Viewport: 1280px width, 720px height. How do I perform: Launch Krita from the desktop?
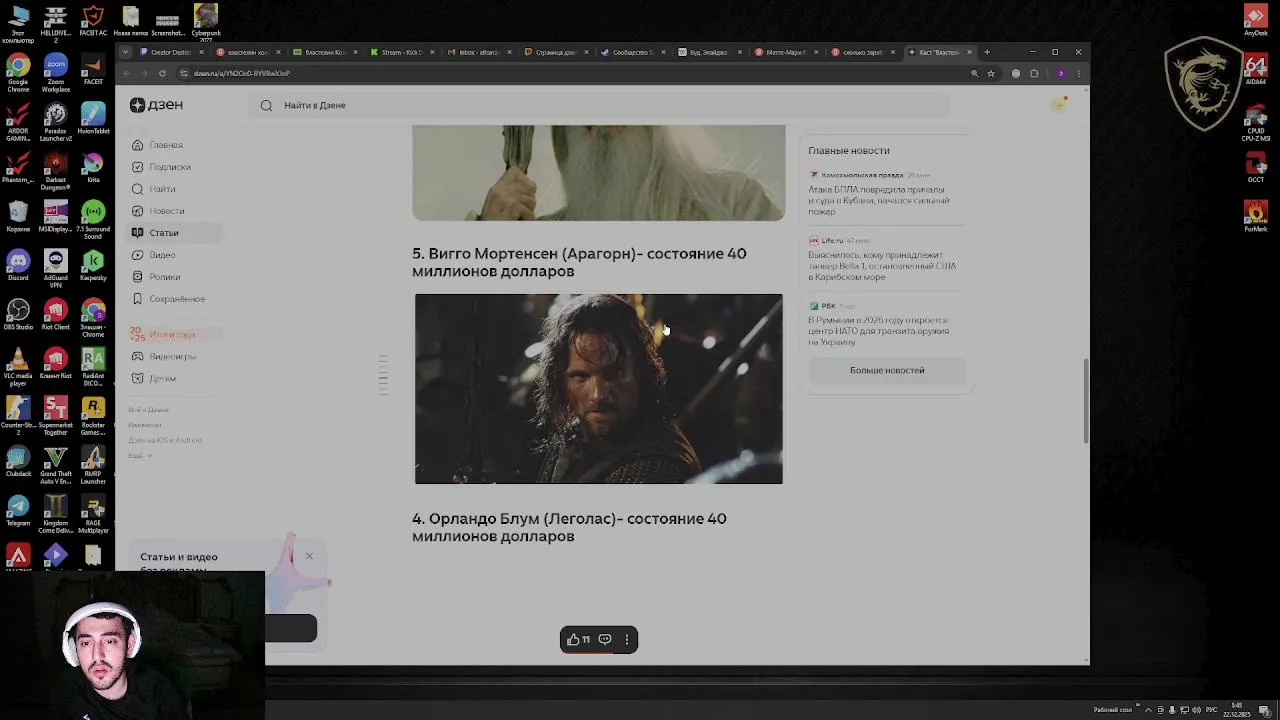[93, 167]
